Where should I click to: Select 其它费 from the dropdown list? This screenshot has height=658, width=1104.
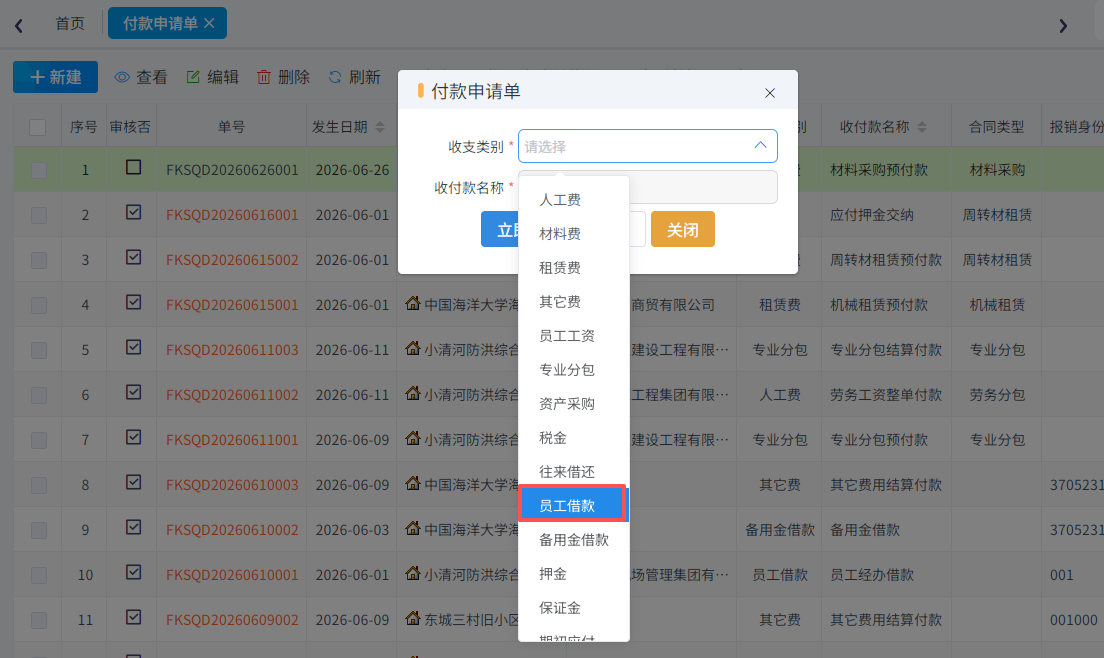[574, 302]
